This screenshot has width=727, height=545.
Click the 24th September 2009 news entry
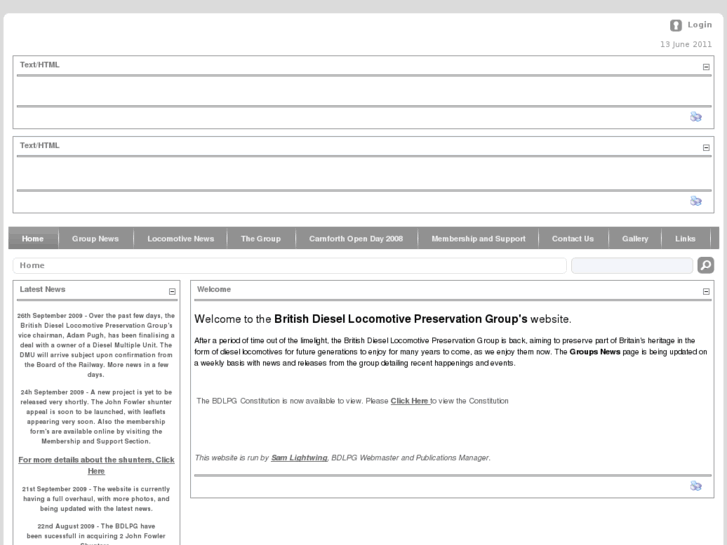click(96, 417)
